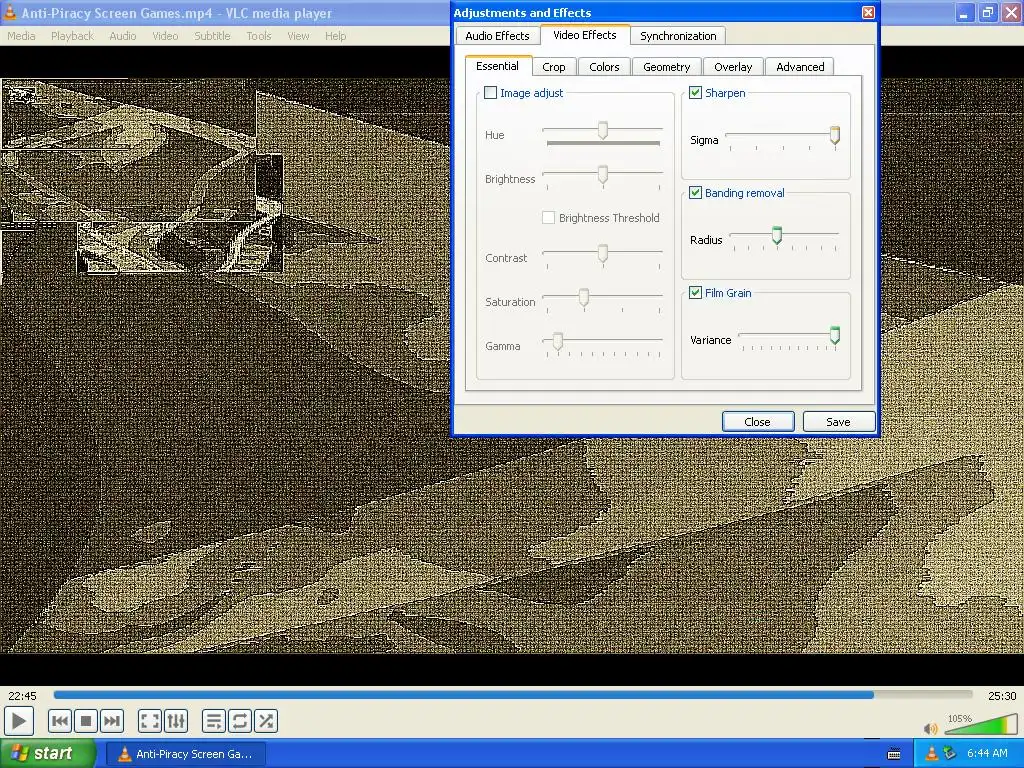Click the Banding removal Radius slider
Image resolution: width=1024 pixels, height=768 pixels.
[x=776, y=235]
